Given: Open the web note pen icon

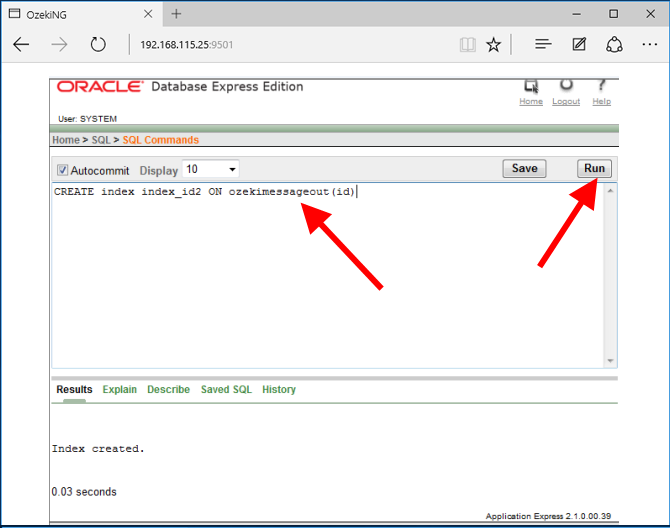Looking at the screenshot, I should pyautogui.click(x=579, y=44).
